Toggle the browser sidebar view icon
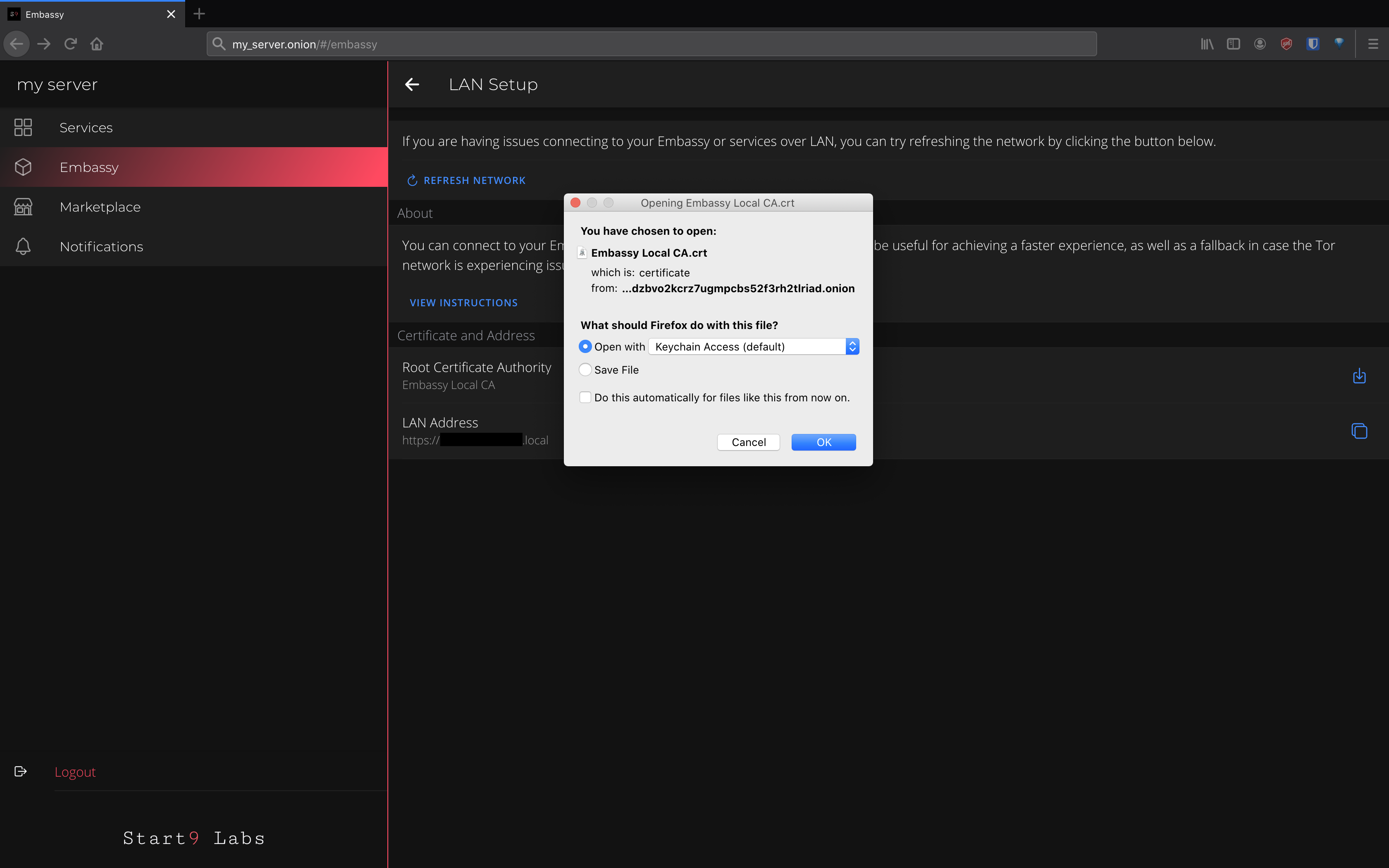 (1233, 44)
